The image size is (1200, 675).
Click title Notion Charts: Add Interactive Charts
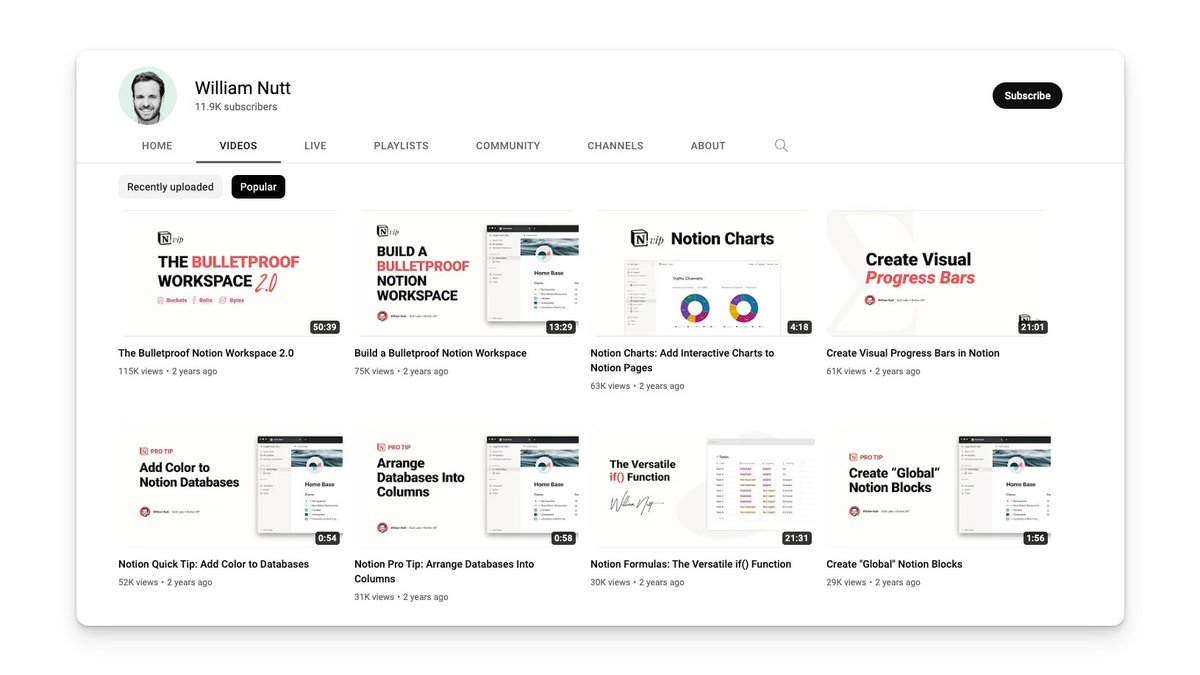682,360
